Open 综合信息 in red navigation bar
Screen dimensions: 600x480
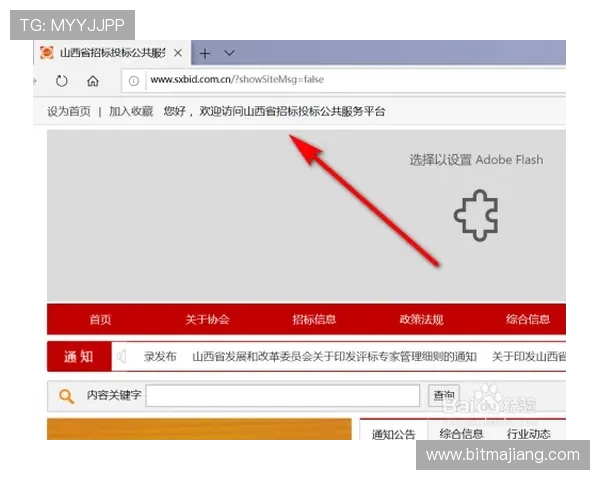click(x=528, y=319)
